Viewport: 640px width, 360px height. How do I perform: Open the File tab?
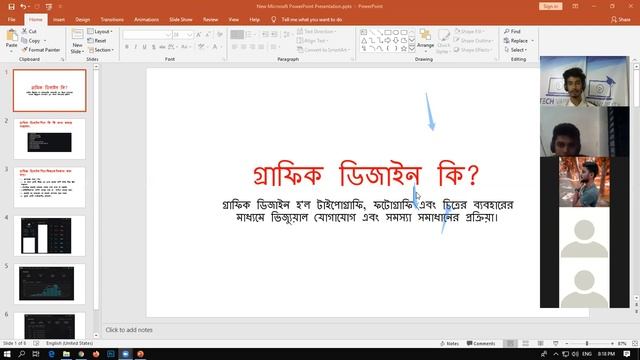[x=11, y=20]
